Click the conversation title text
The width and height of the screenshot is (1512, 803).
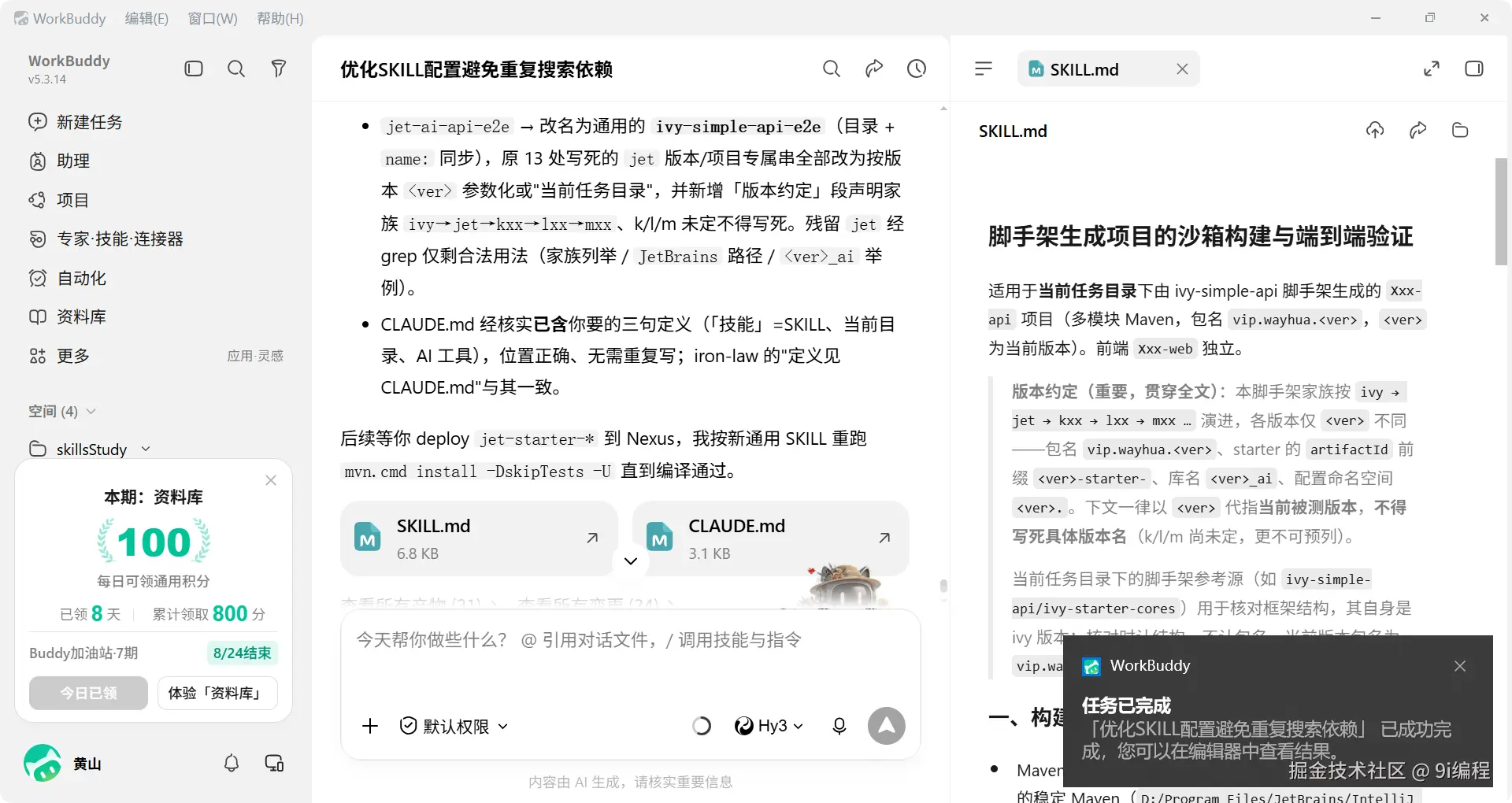pos(476,69)
